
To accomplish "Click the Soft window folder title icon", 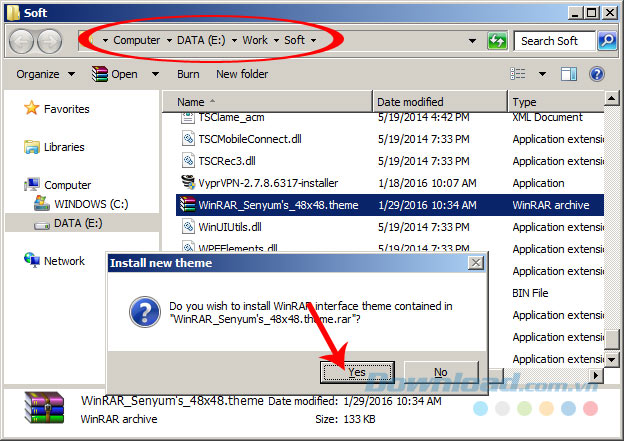I will pyautogui.click(x=13, y=13).
